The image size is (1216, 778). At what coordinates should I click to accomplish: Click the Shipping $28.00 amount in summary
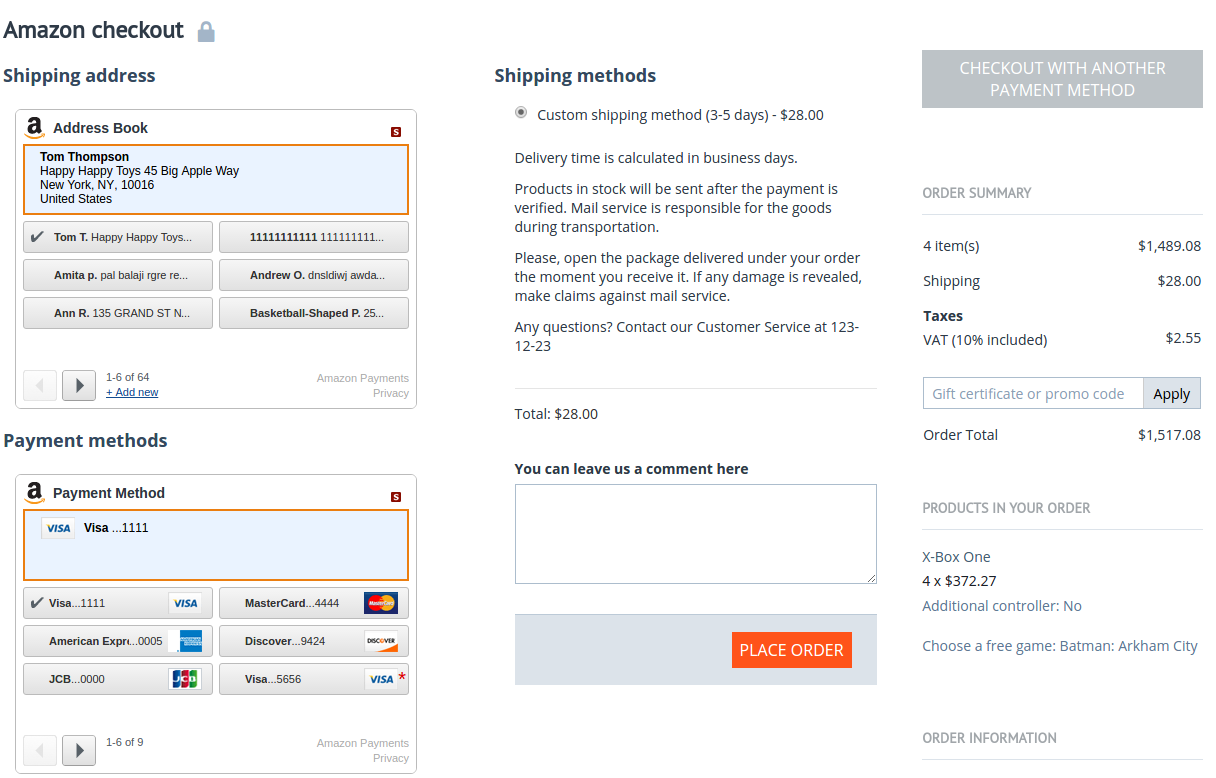(x=1179, y=281)
